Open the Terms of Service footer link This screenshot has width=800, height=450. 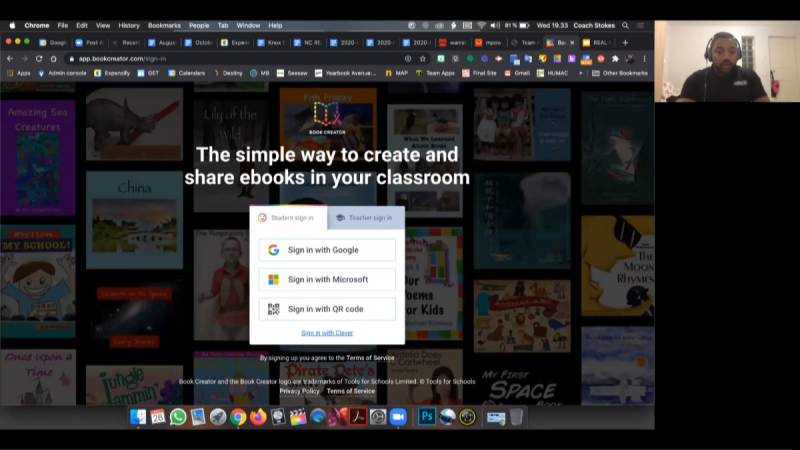(x=351, y=391)
